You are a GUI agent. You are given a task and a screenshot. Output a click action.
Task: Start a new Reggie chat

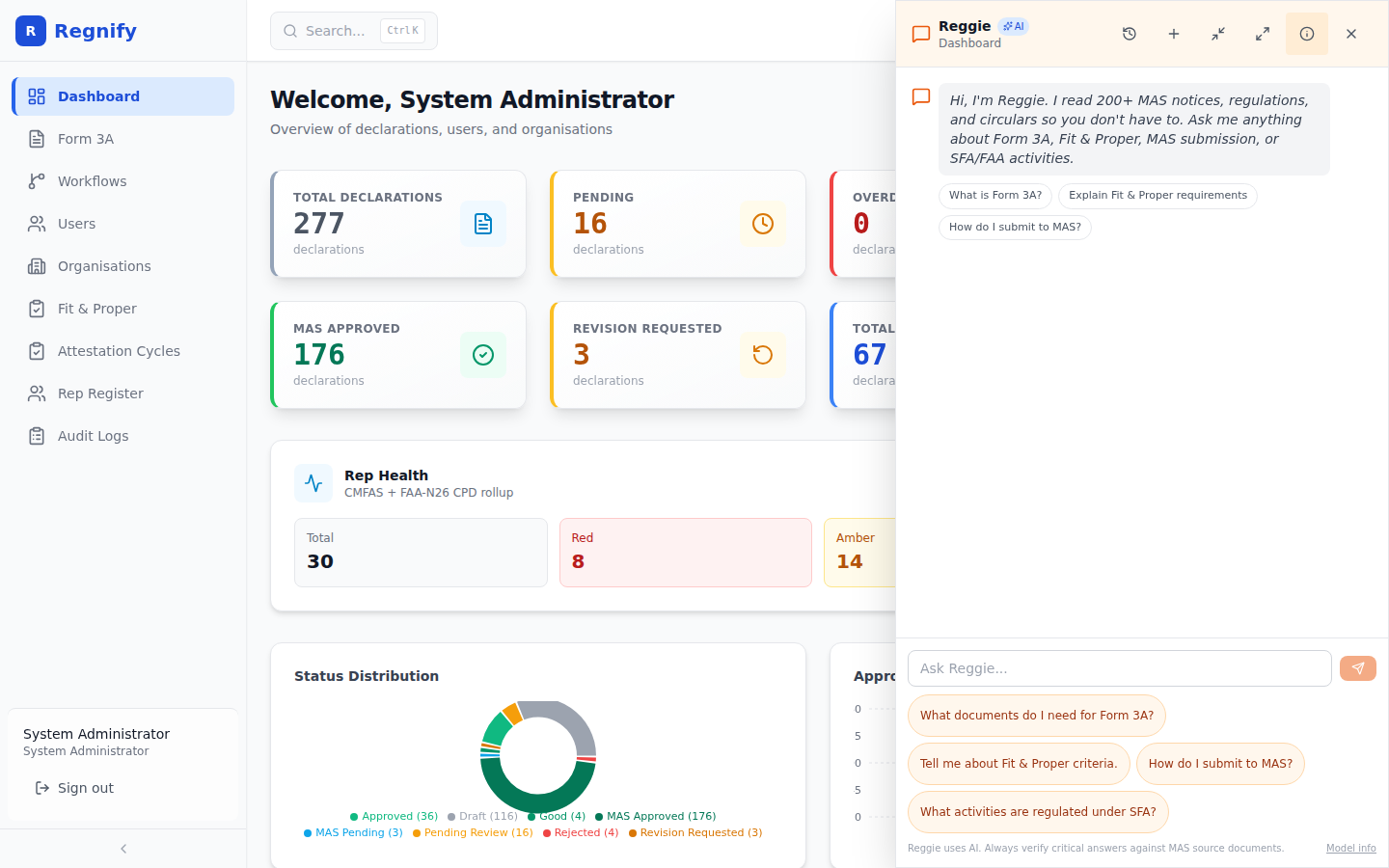click(x=1174, y=34)
